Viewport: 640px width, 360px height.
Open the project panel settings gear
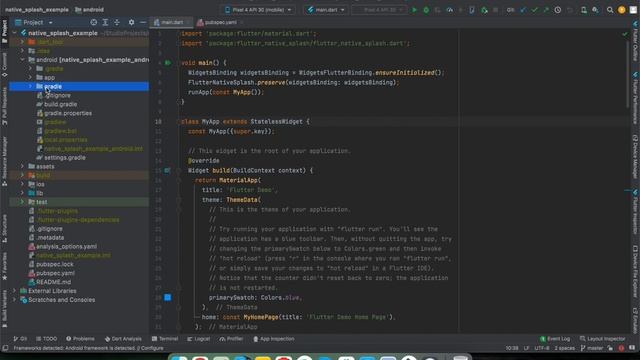[x=131, y=22]
